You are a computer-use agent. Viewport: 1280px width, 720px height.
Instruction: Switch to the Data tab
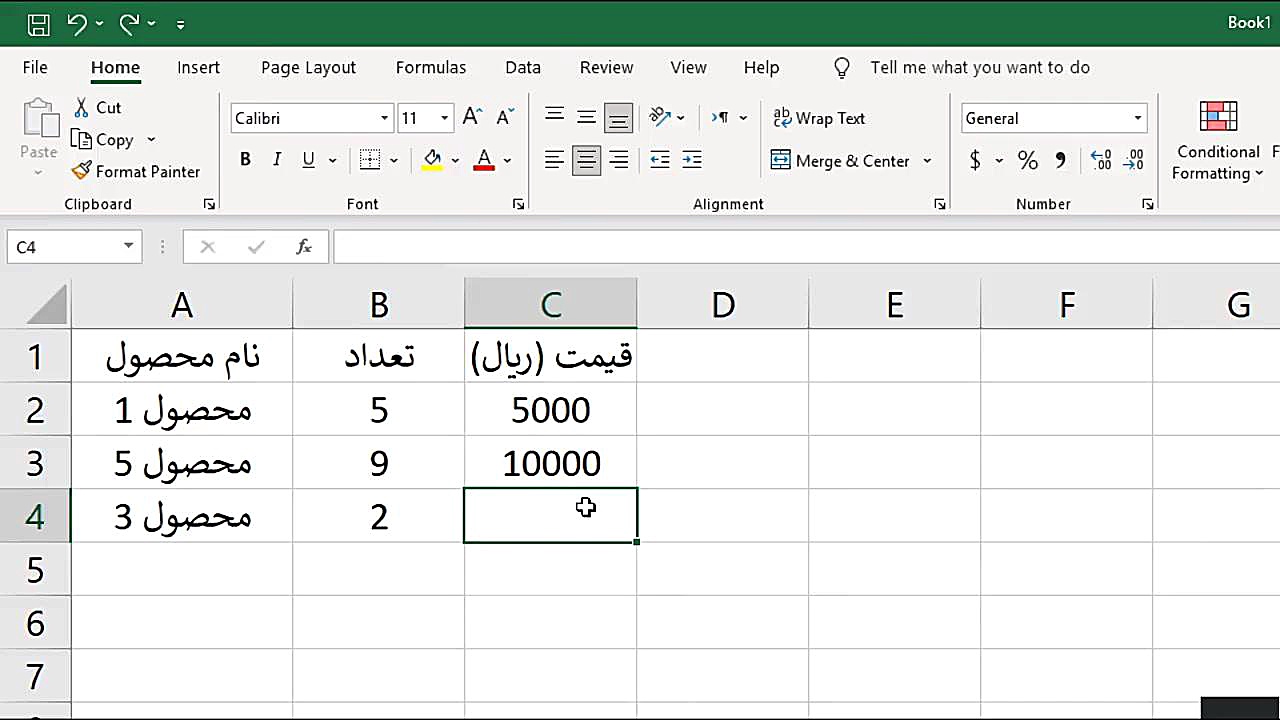[x=523, y=68]
